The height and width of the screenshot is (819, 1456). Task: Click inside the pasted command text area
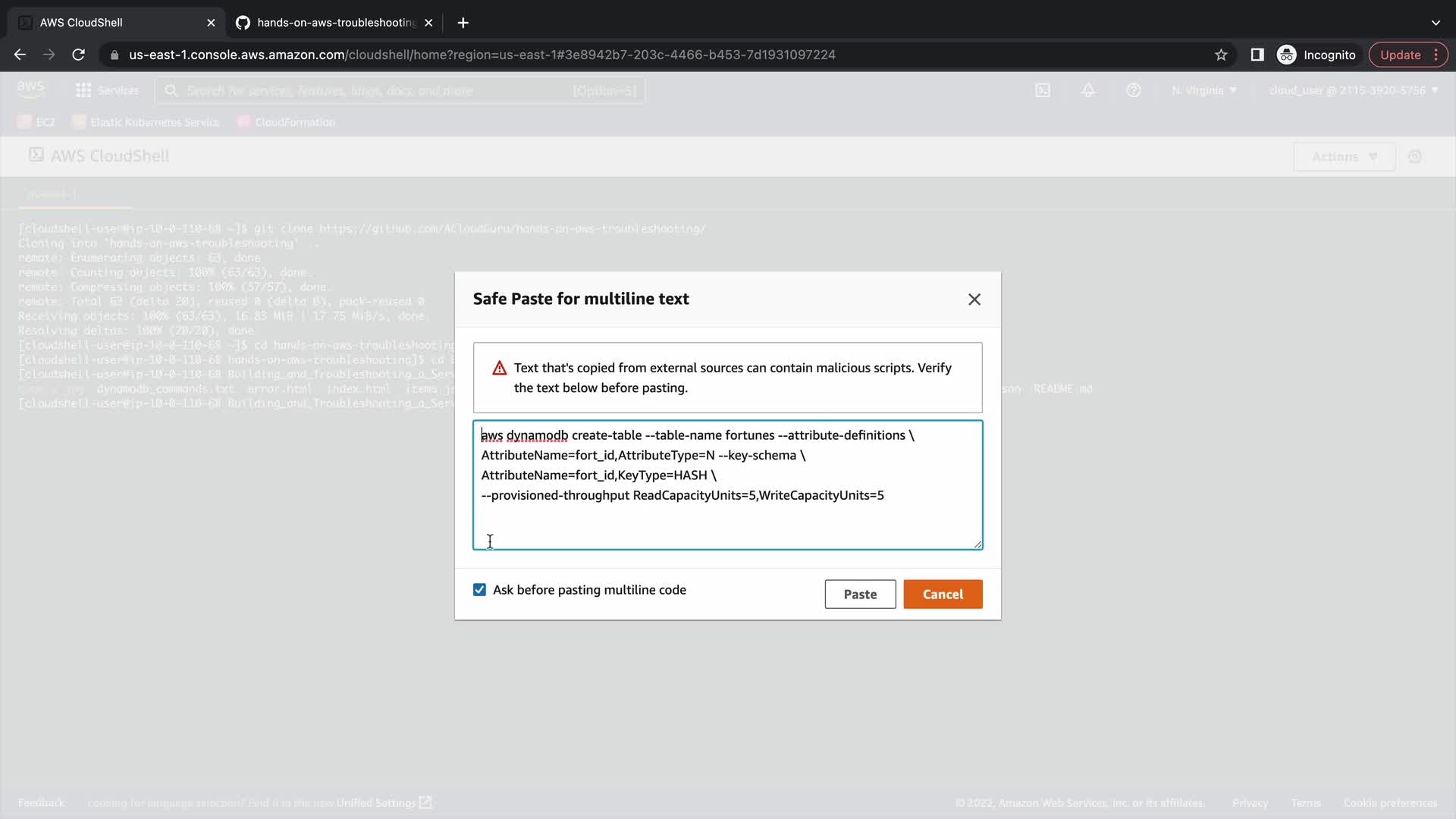[x=726, y=485]
